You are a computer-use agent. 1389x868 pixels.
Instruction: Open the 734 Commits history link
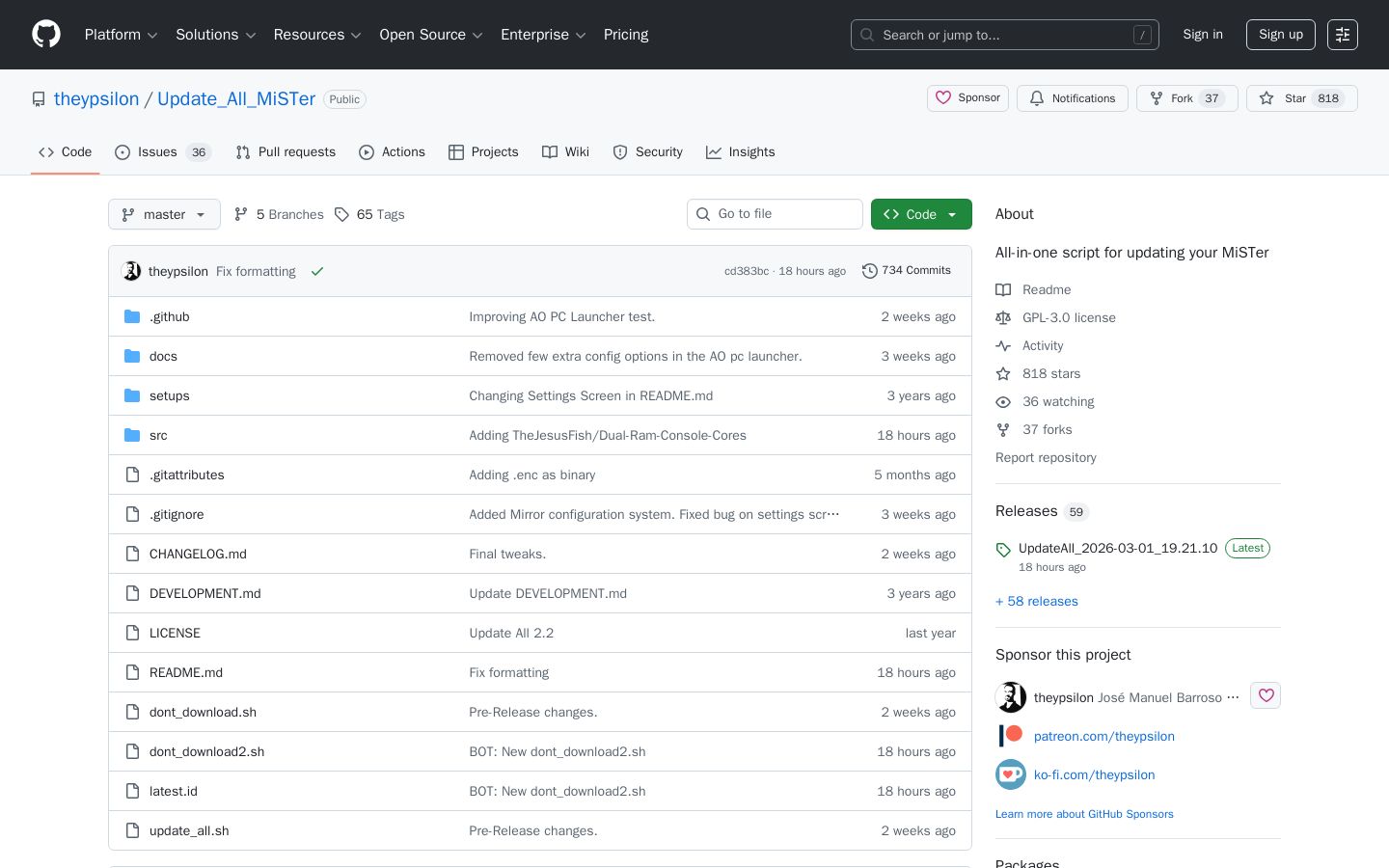click(907, 271)
